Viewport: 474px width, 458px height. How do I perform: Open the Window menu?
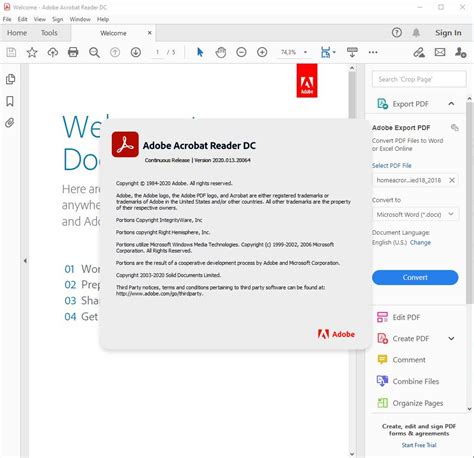80,19
